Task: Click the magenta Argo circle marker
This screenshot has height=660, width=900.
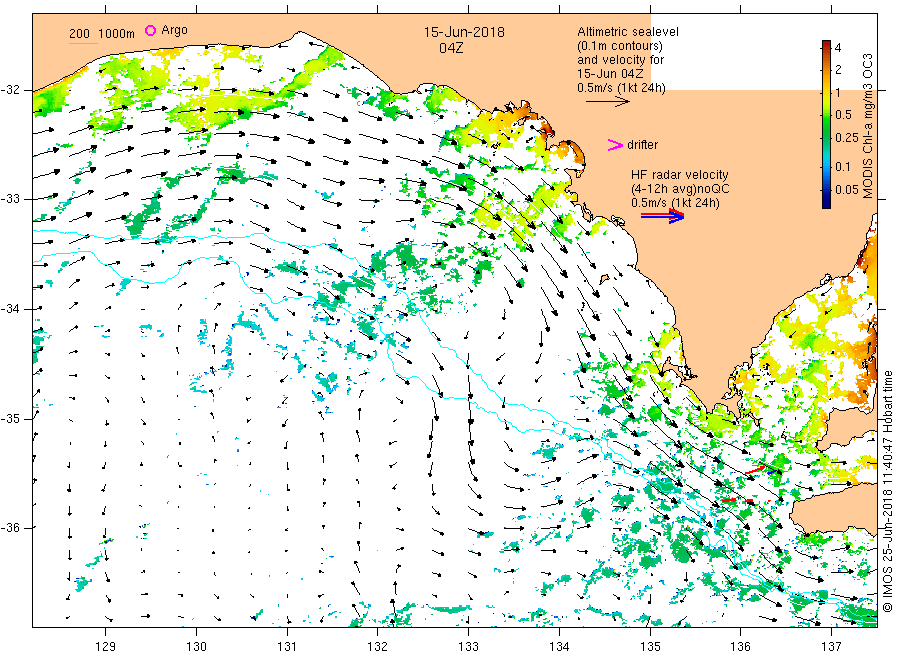Action: pos(150,30)
